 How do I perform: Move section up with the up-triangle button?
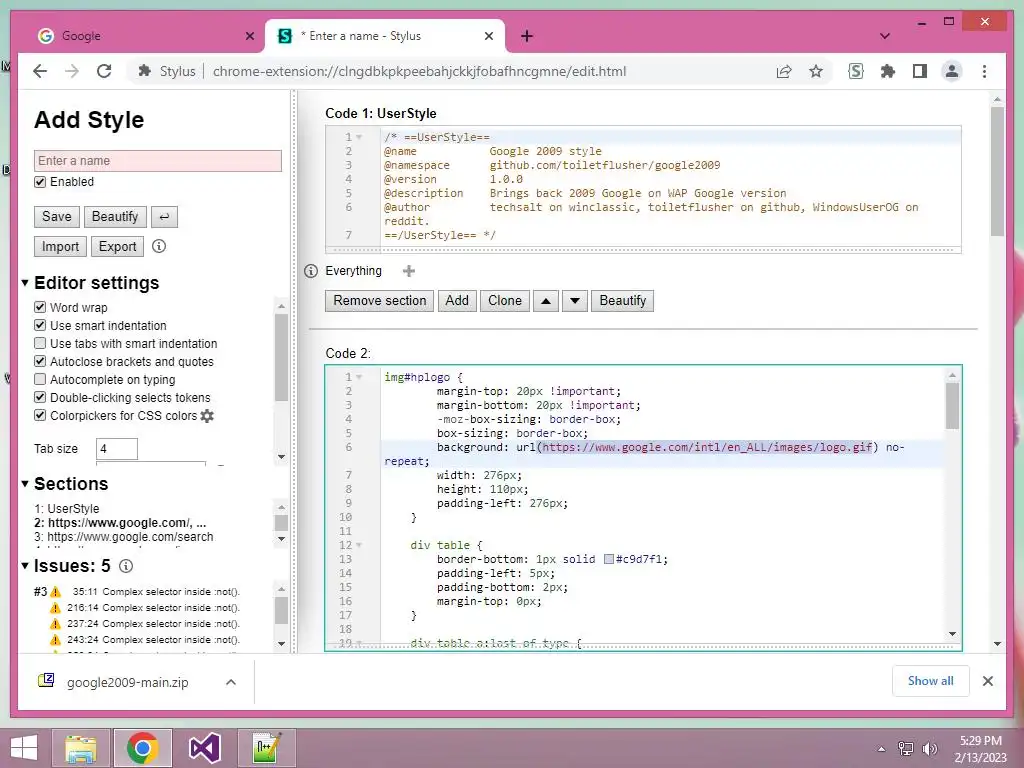pos(546,301)
